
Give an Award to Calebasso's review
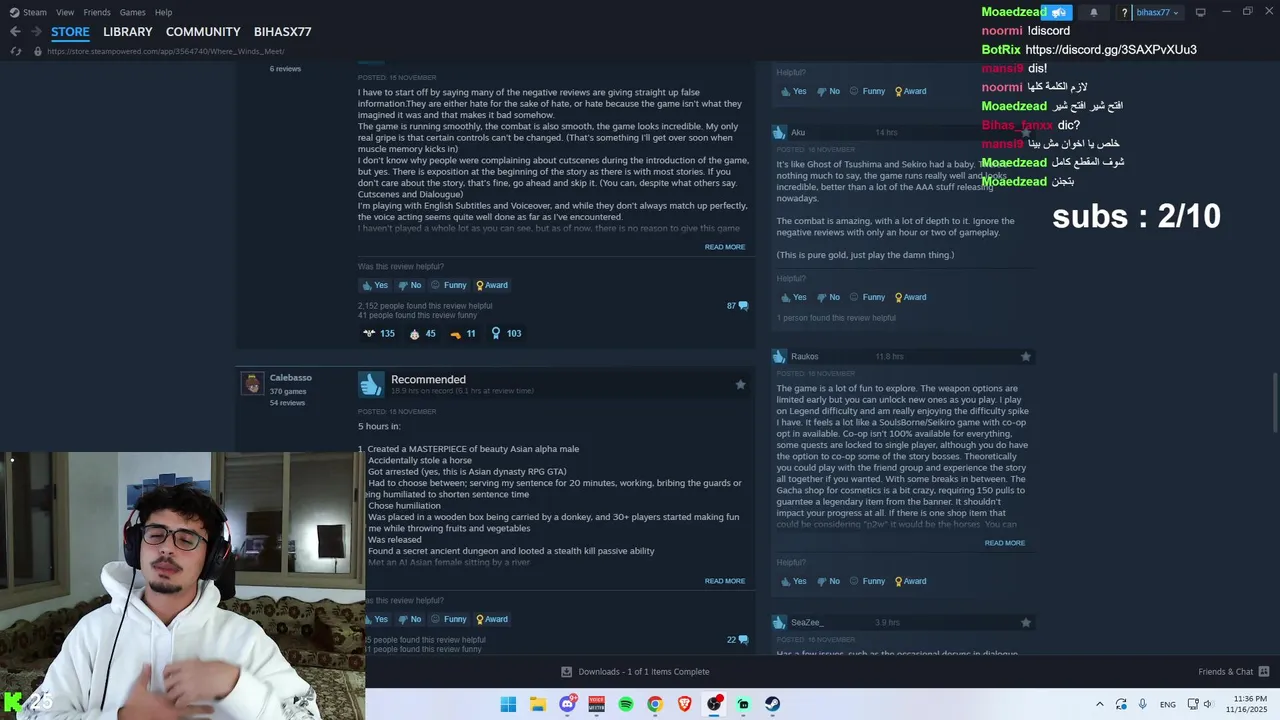pos(491,619)
